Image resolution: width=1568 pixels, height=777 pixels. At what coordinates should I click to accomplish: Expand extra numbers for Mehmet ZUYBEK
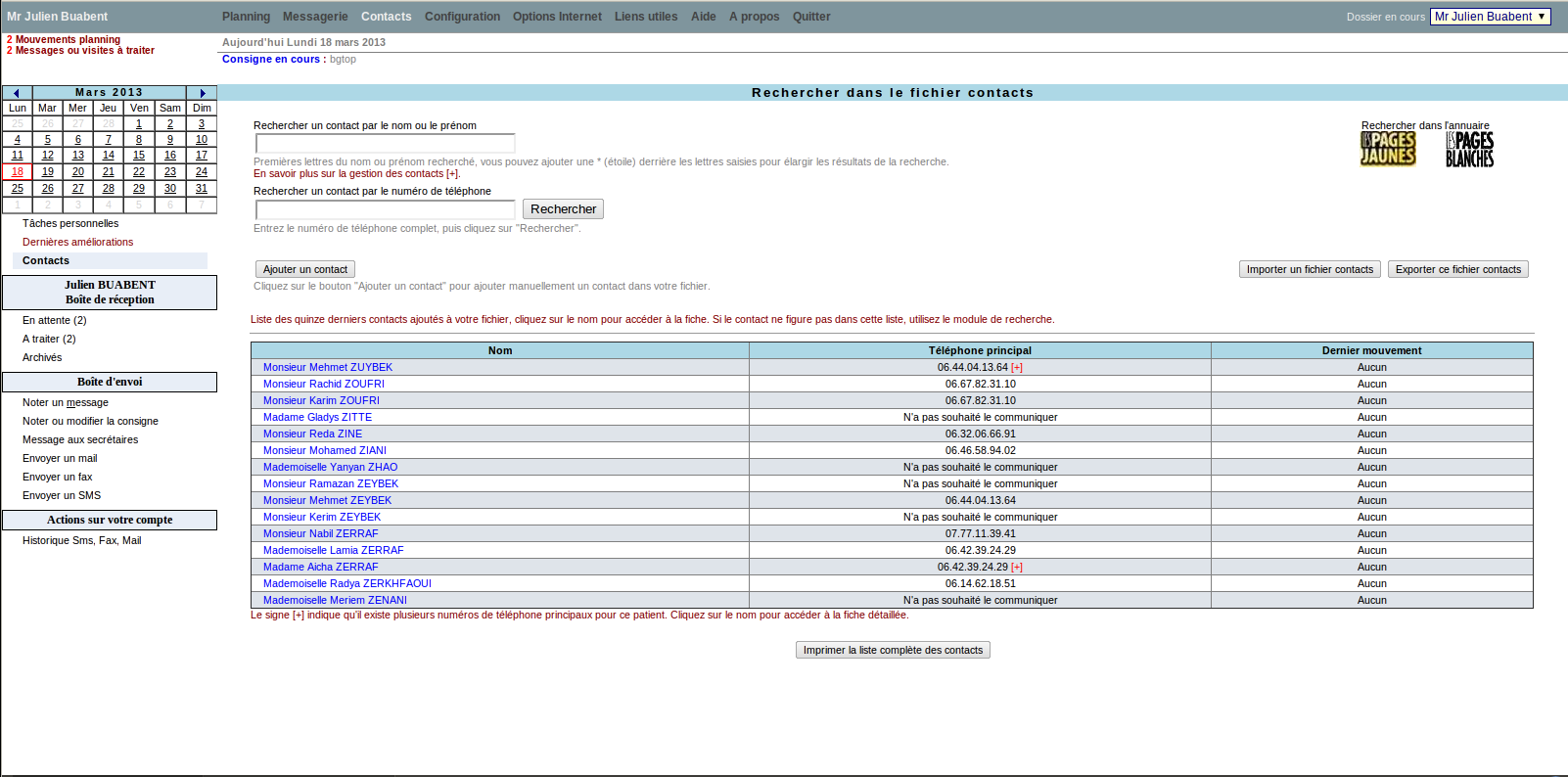coord(1017,368)
